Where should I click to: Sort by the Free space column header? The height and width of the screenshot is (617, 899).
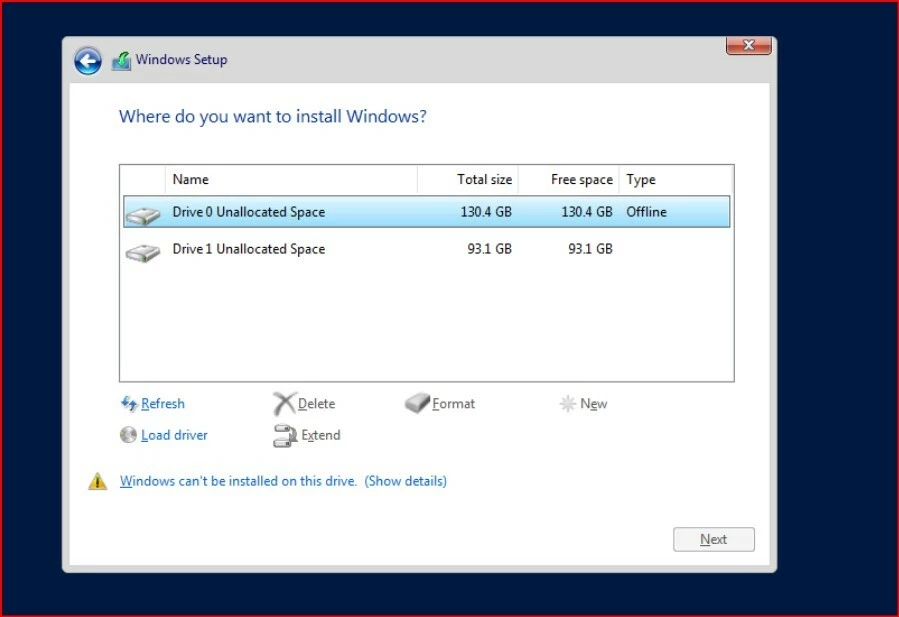[569, 179]
